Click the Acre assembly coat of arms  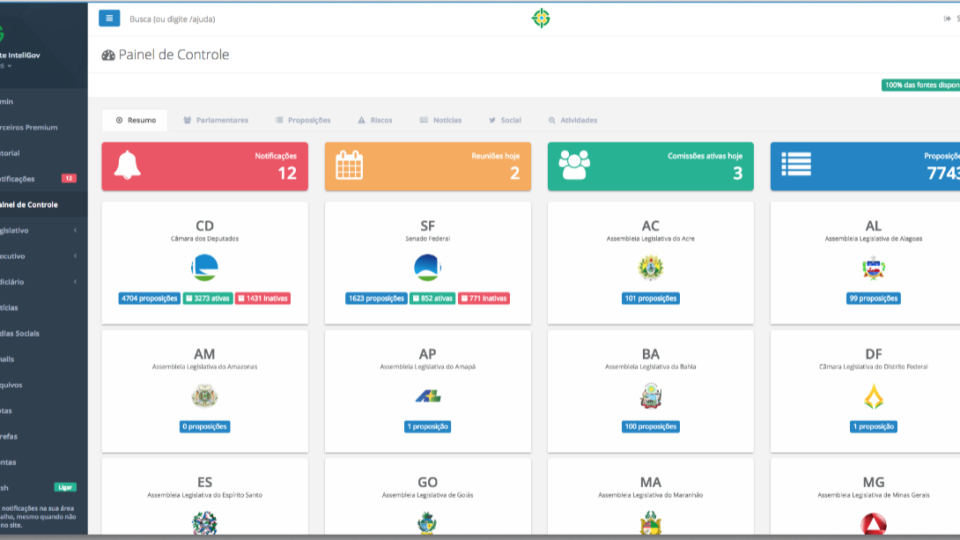pyautogui.click(x=650, y=268)
